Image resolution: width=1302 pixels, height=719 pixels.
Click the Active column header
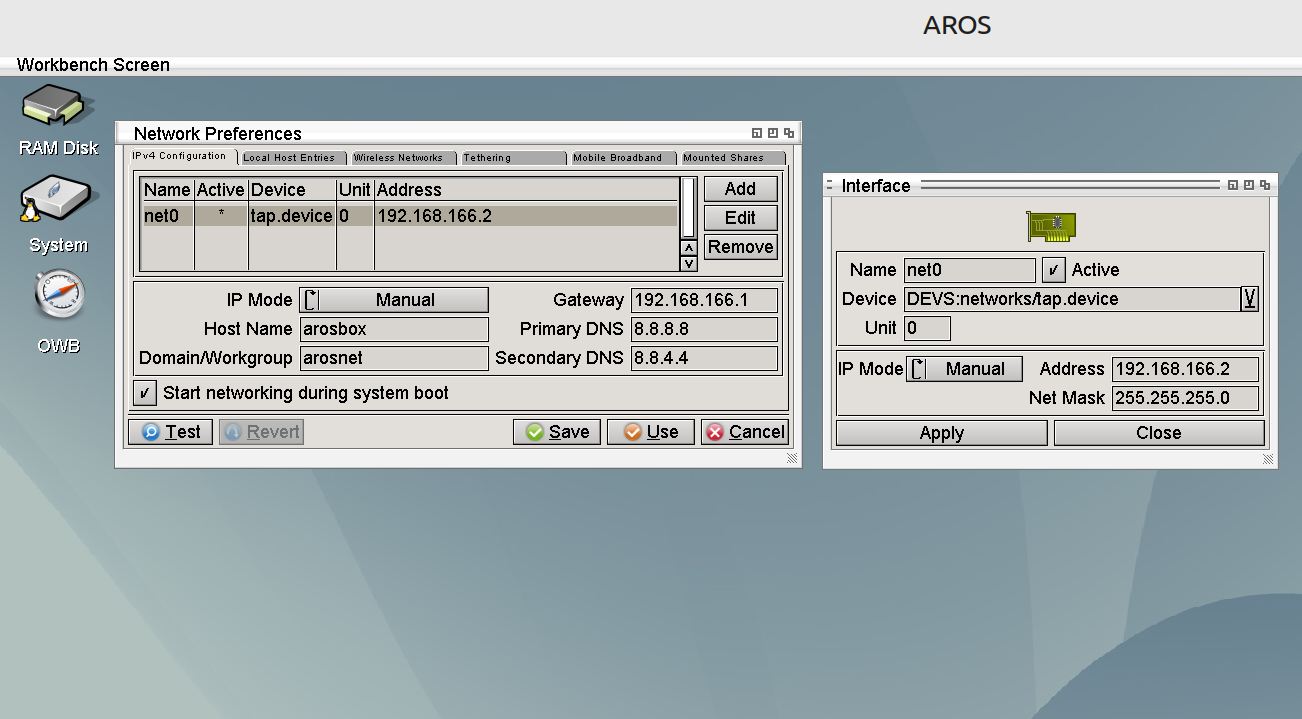click(x=221, y=190)
